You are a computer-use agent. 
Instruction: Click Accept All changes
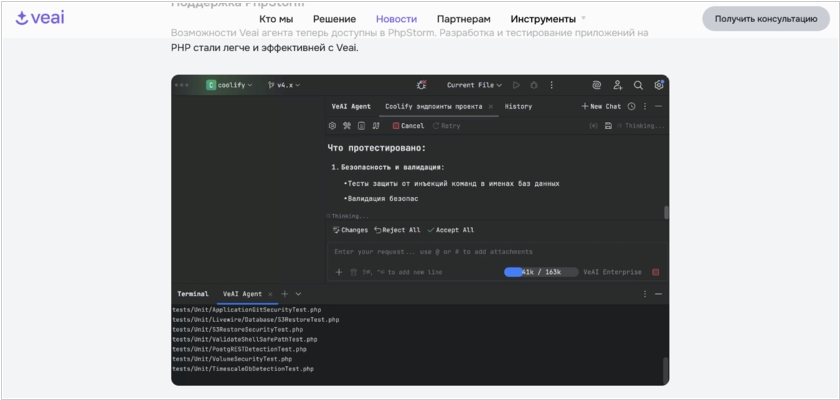point(450,230)
